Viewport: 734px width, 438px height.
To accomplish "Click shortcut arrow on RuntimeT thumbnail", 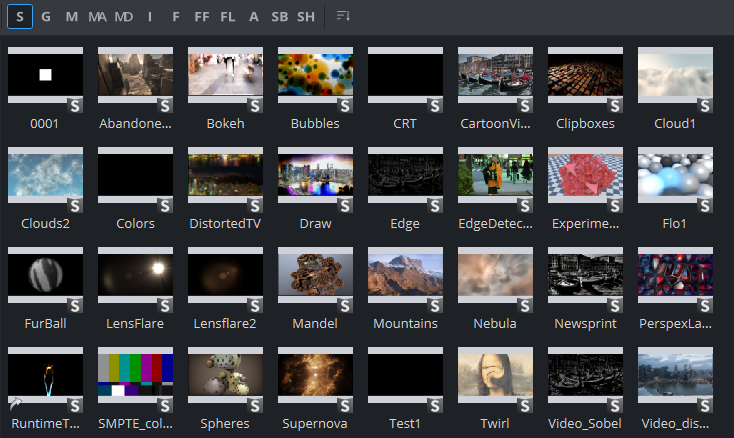I will click(x=14, y=405).
